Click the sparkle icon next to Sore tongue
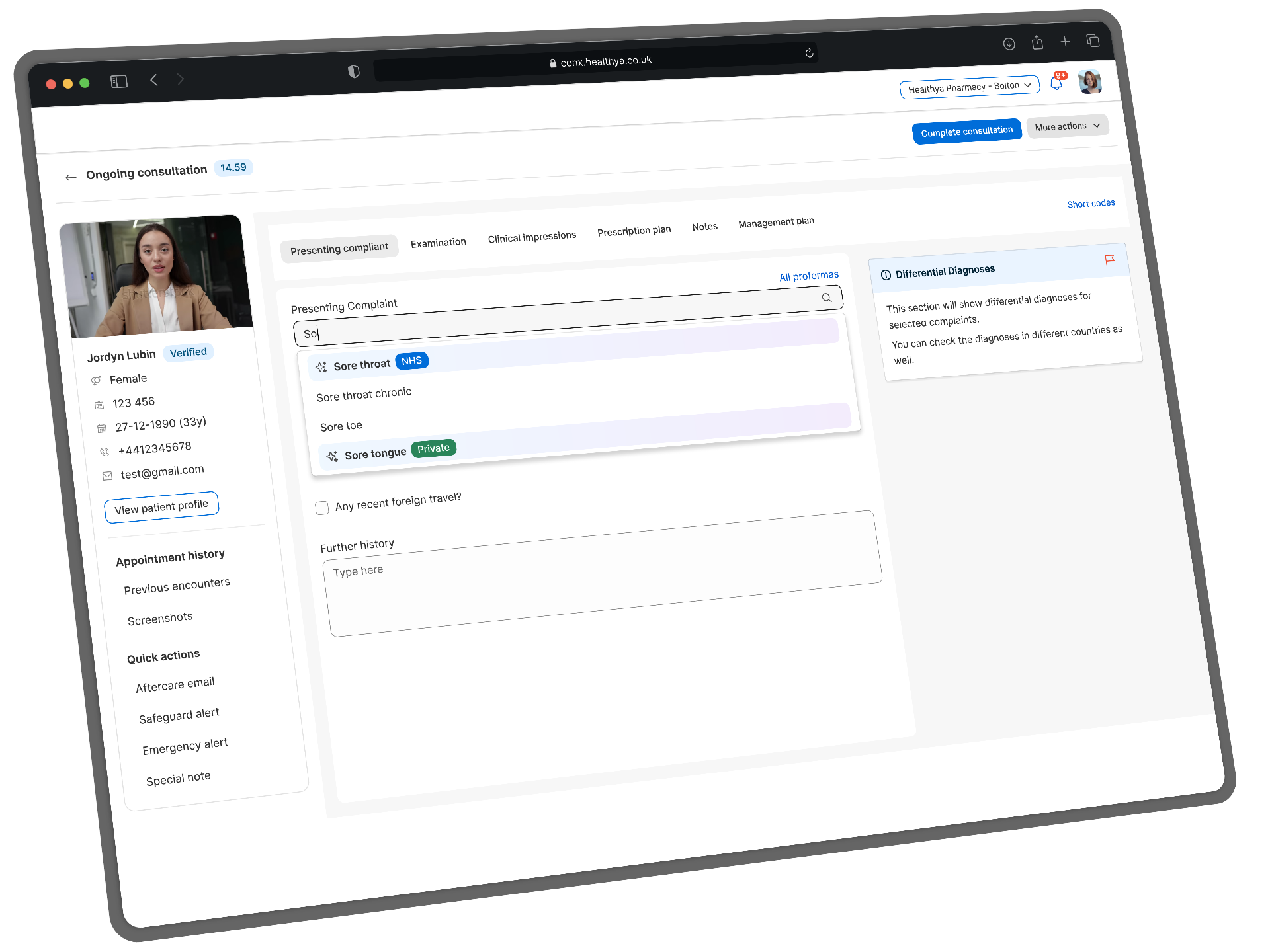This screenshot has height=952, width=1270. [332, 456]
